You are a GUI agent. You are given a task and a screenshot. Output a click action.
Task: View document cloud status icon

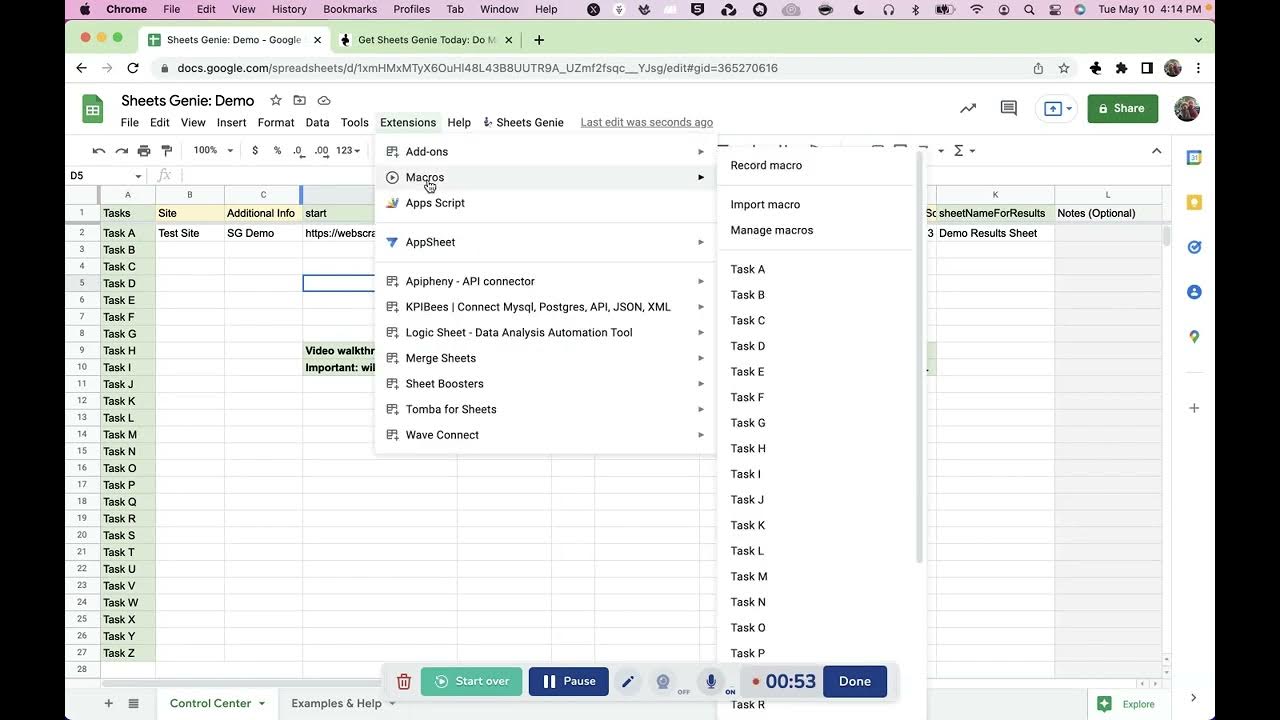click(x=324, y=100)
